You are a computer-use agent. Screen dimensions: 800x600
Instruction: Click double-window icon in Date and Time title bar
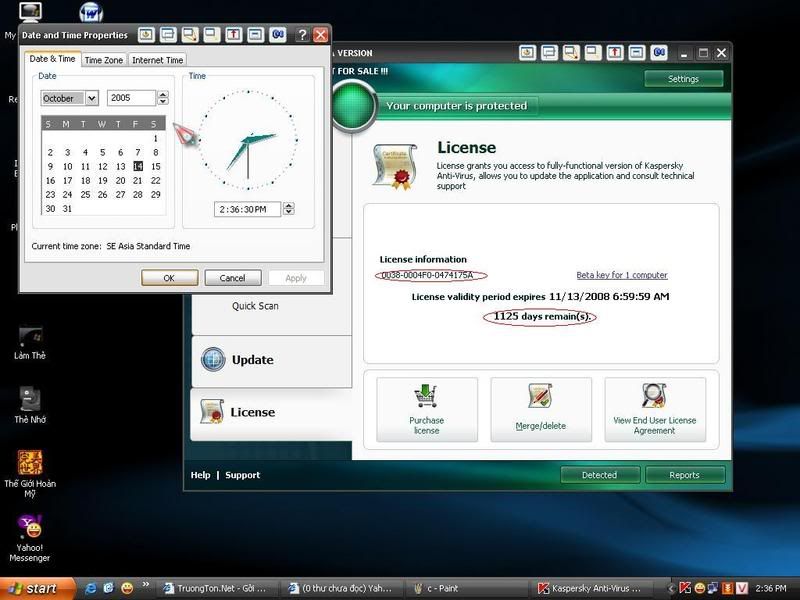(x=168, y=35)
